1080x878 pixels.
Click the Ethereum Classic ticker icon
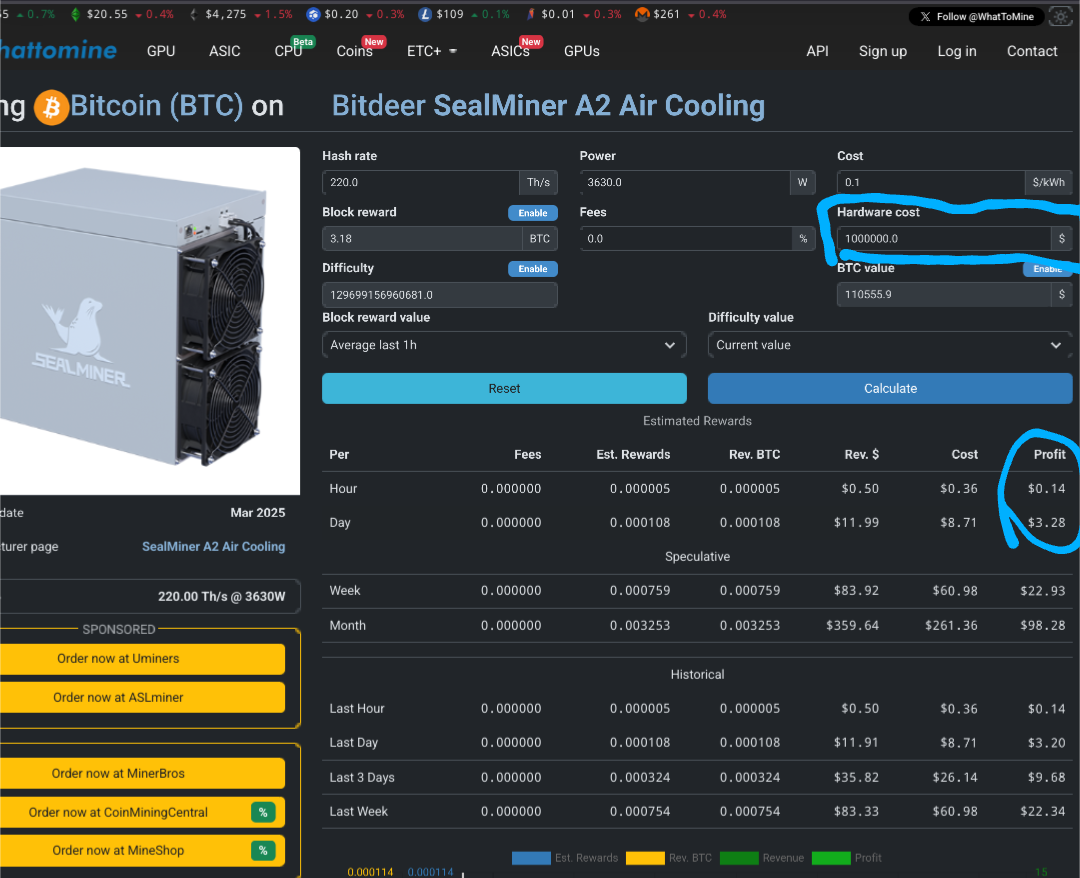[x=75, y=15]
